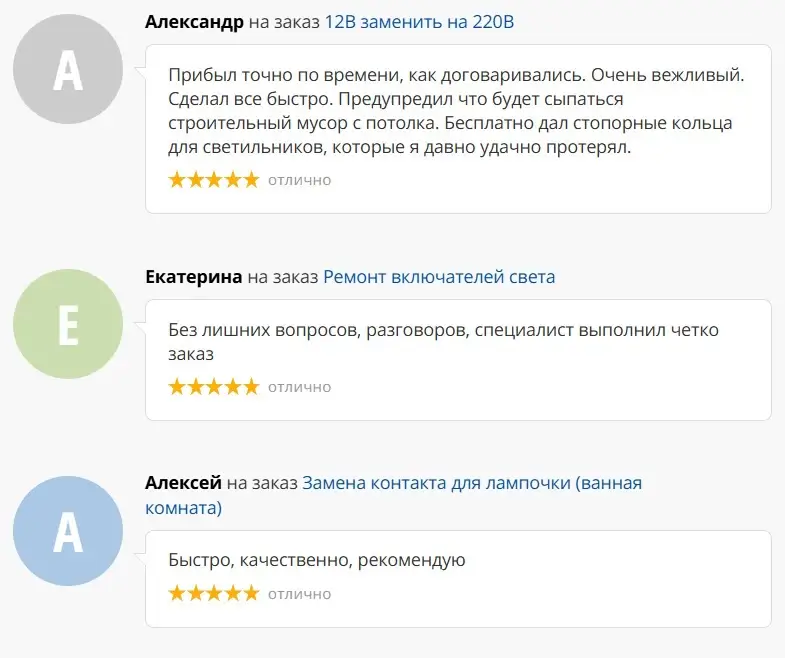Open the order link "12В заменить на 220В"
This screenshot has width=785, height=658.
pyautogui.click(x=419, y=22)
